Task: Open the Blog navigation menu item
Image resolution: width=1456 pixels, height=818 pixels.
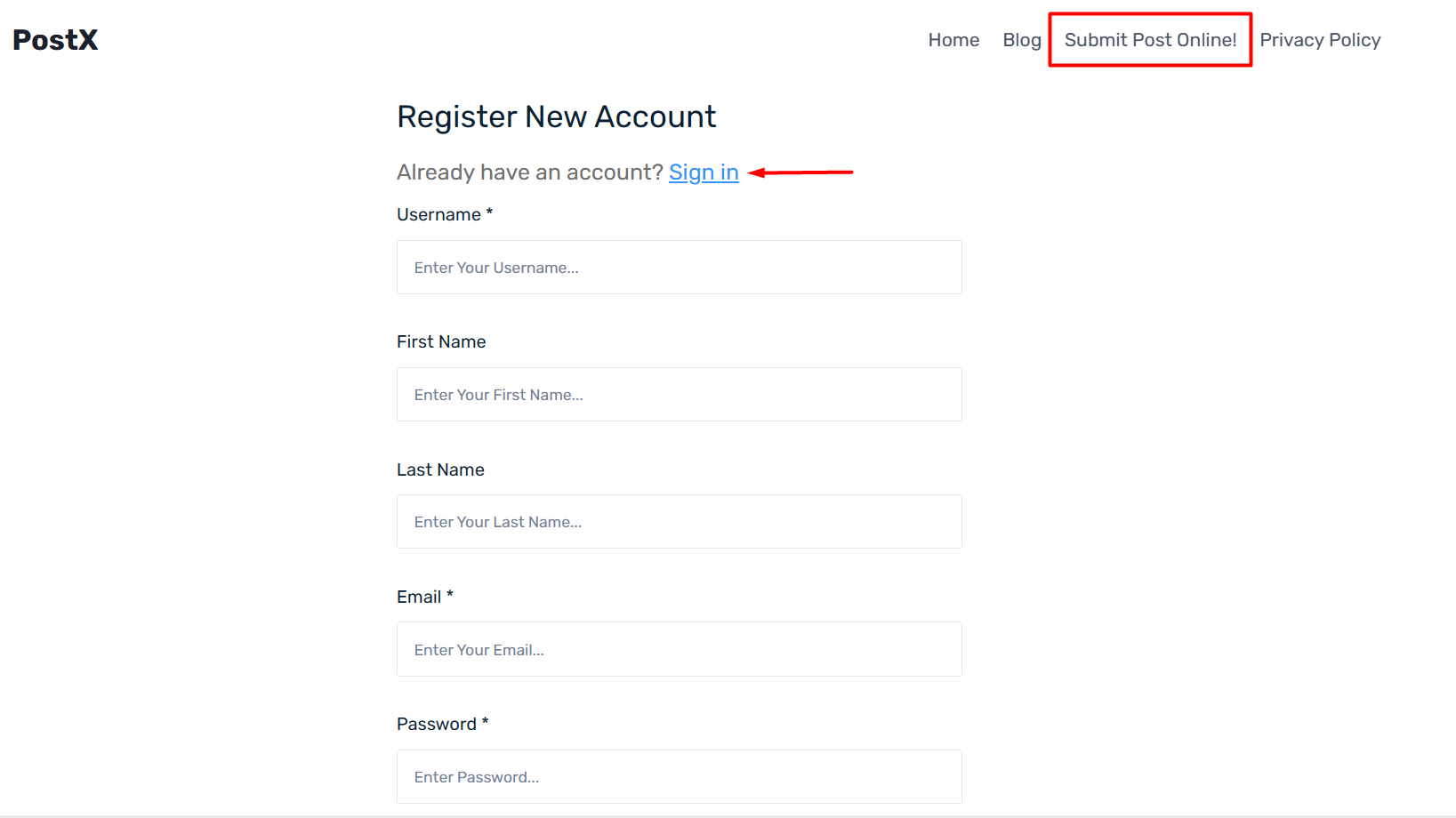Action: tap(1021, 39)
